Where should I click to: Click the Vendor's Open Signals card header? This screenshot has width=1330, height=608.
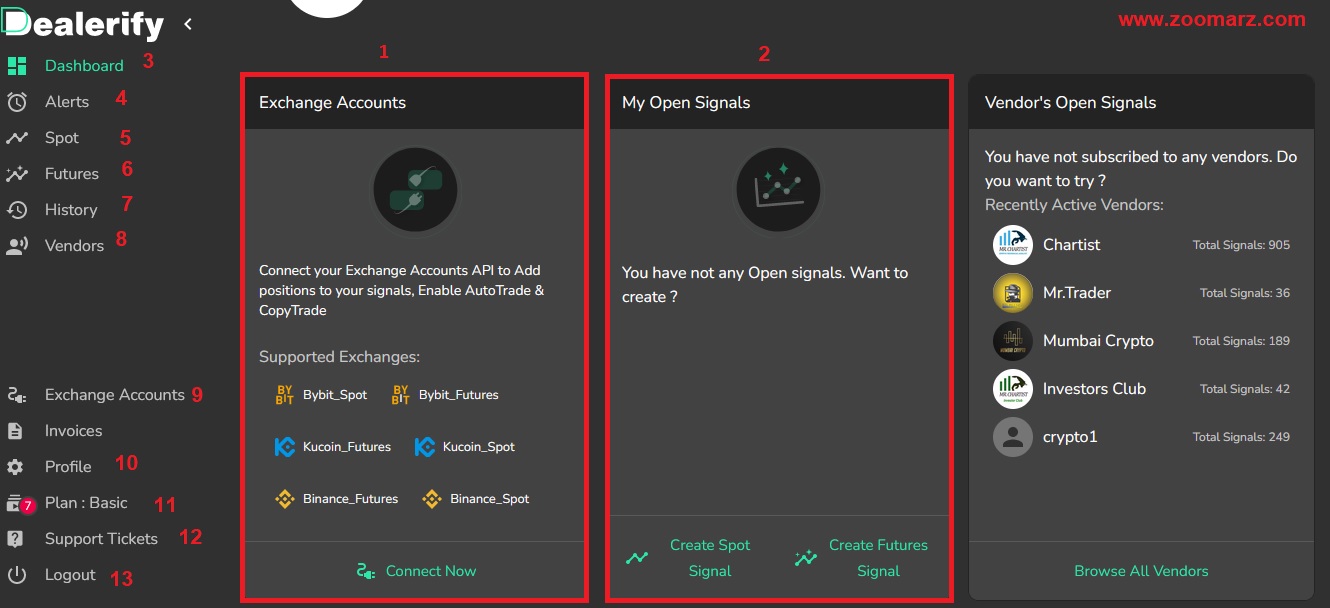(x=1141, y=102)
